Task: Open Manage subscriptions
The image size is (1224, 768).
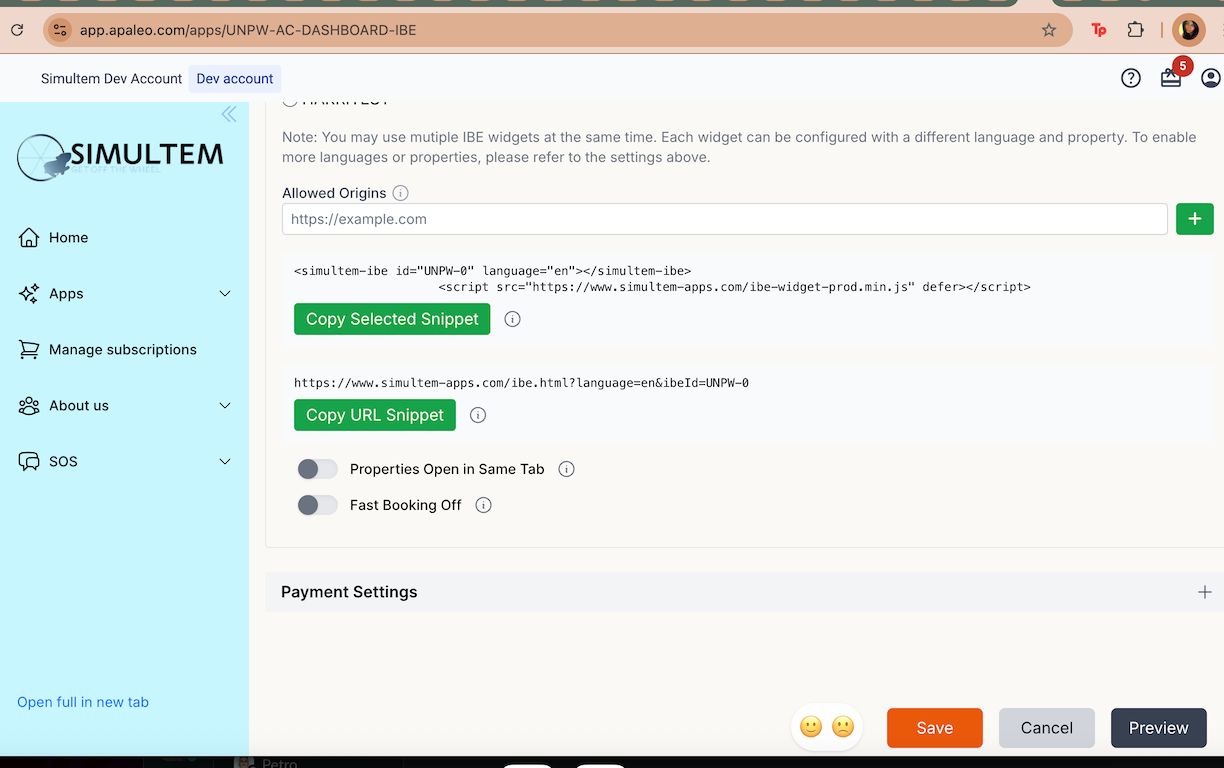Action: pyautogui.click(x=123, y=349)
